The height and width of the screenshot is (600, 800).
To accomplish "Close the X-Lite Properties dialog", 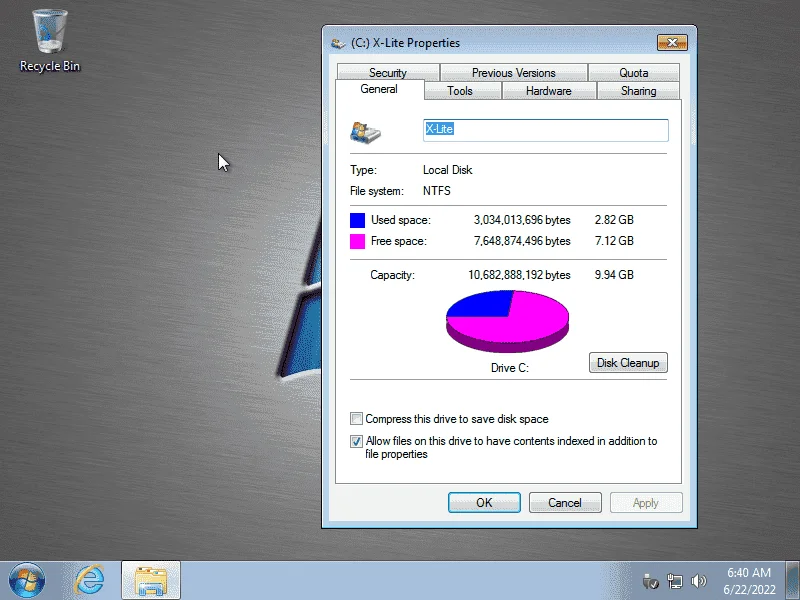I will pos(672,43).
